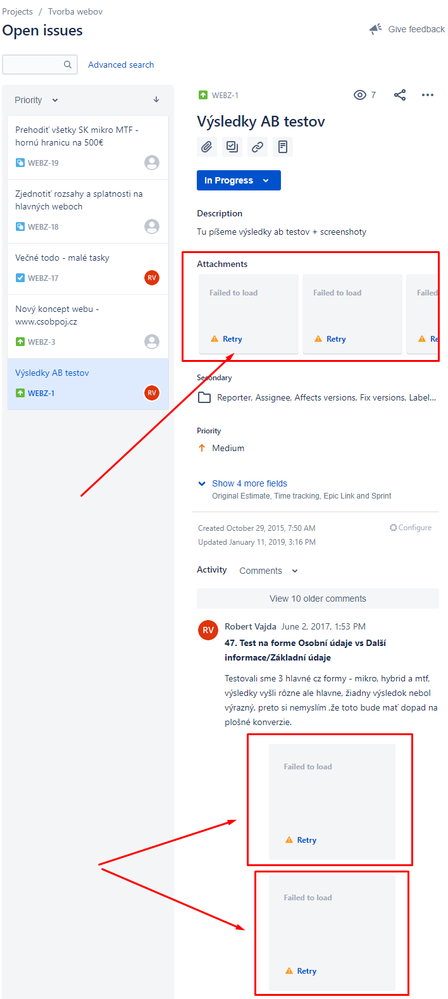This screenshot has height=999, width=448.
Task: Click the WEBZ-17 task type icon
Action: (x=20, y=278)
